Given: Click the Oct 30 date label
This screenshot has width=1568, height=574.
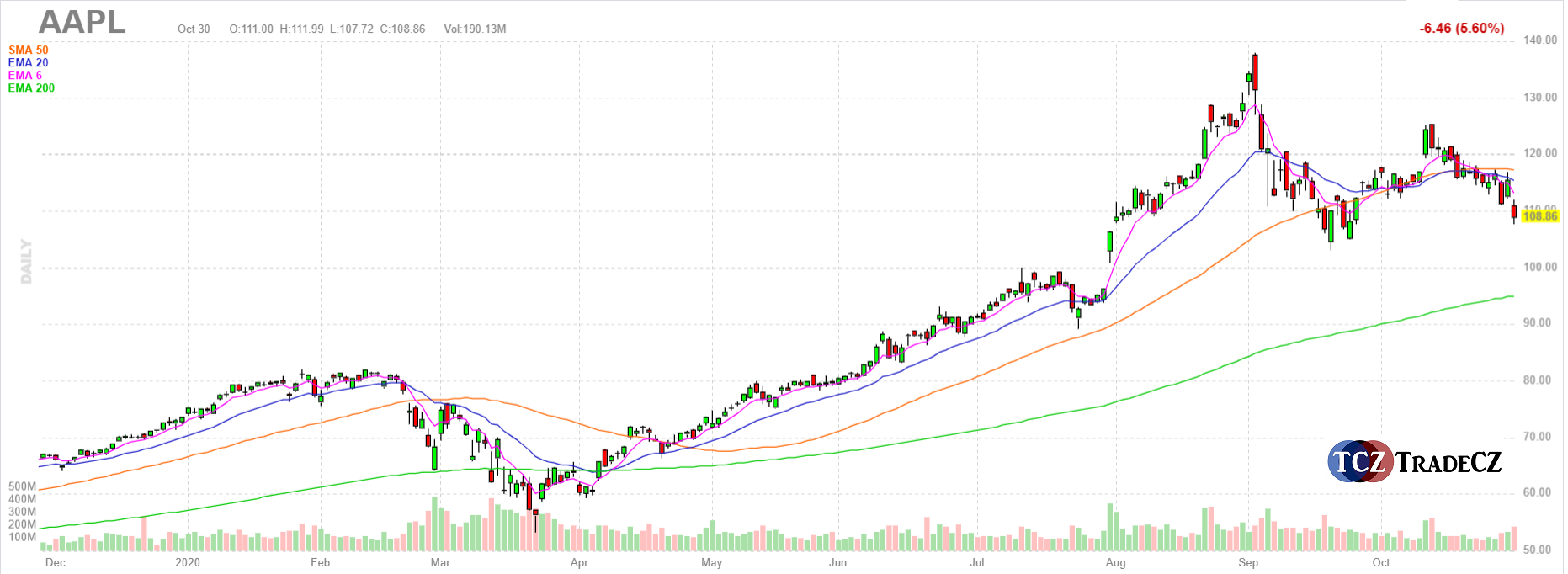Looking at the screenshot, I should [194, 29].
